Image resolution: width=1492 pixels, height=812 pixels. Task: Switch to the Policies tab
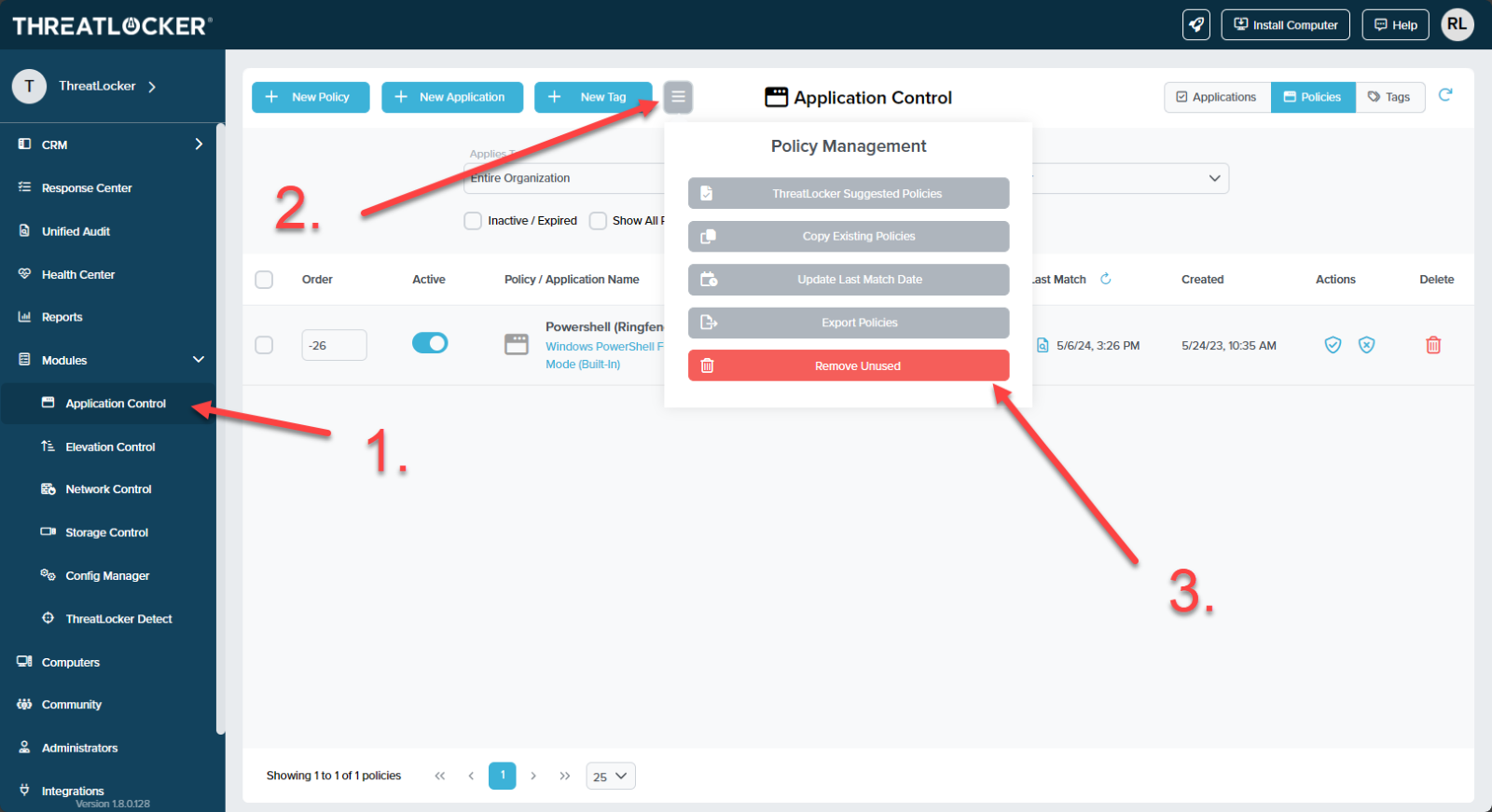point(1313,97)
